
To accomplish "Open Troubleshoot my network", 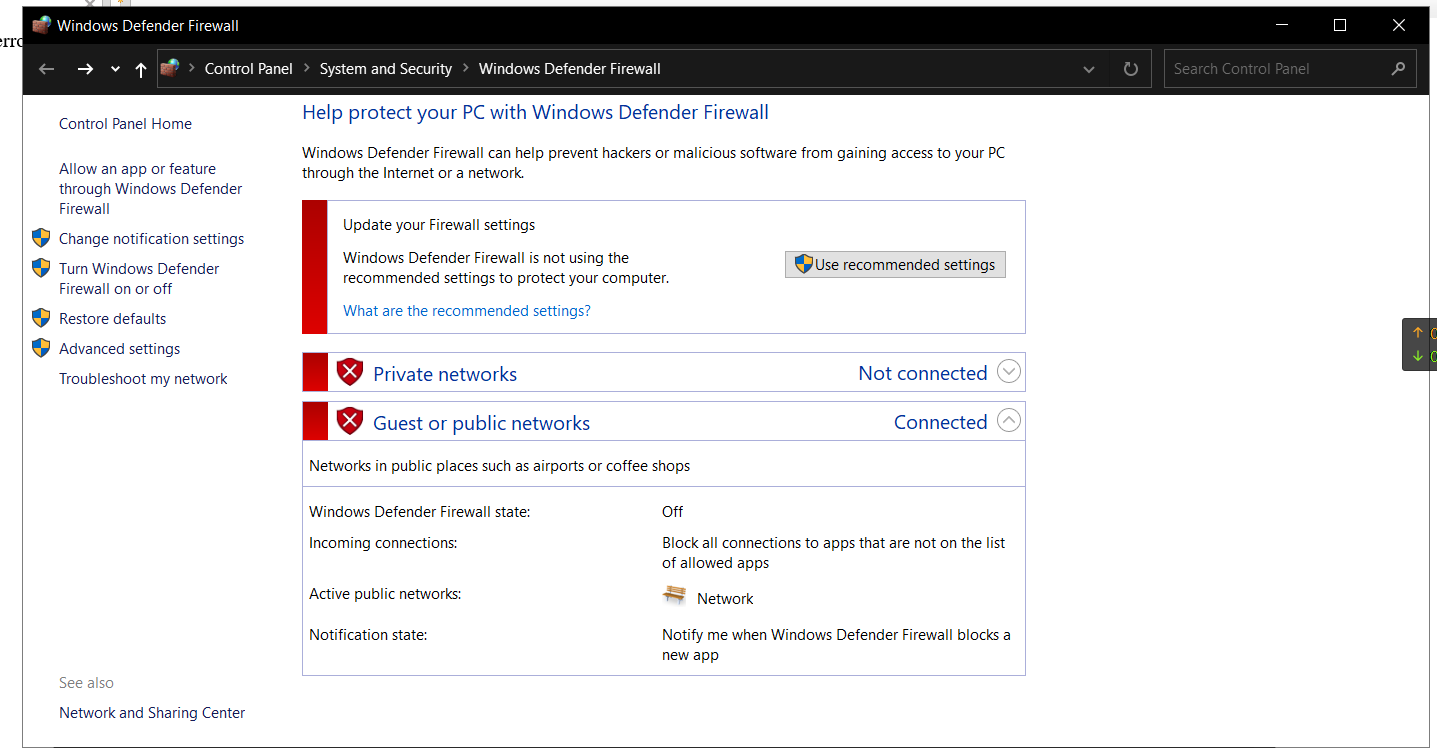I will tap(143, 379).
